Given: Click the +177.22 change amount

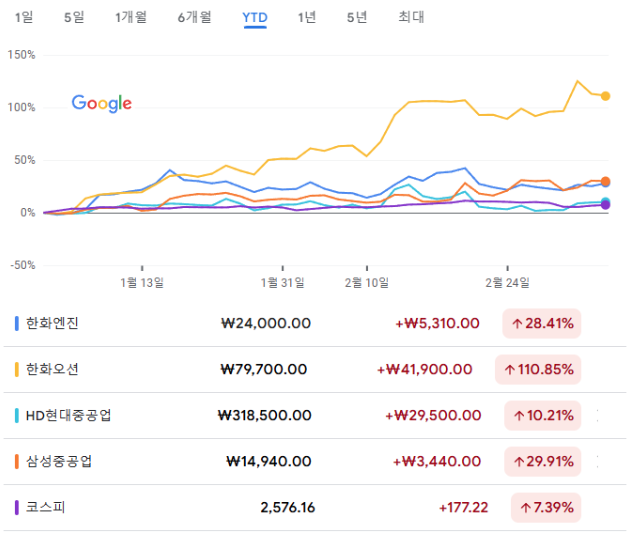Looking at the screenshot, I should [463, 508].
